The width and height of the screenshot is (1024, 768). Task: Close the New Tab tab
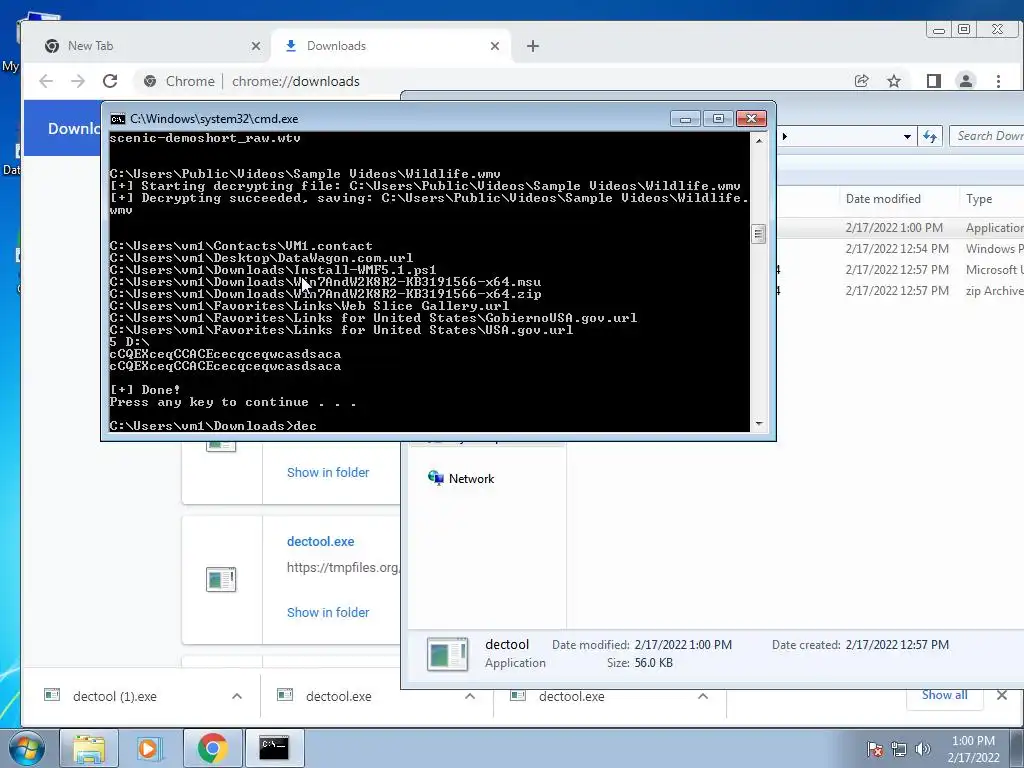(x=255, y=46)
